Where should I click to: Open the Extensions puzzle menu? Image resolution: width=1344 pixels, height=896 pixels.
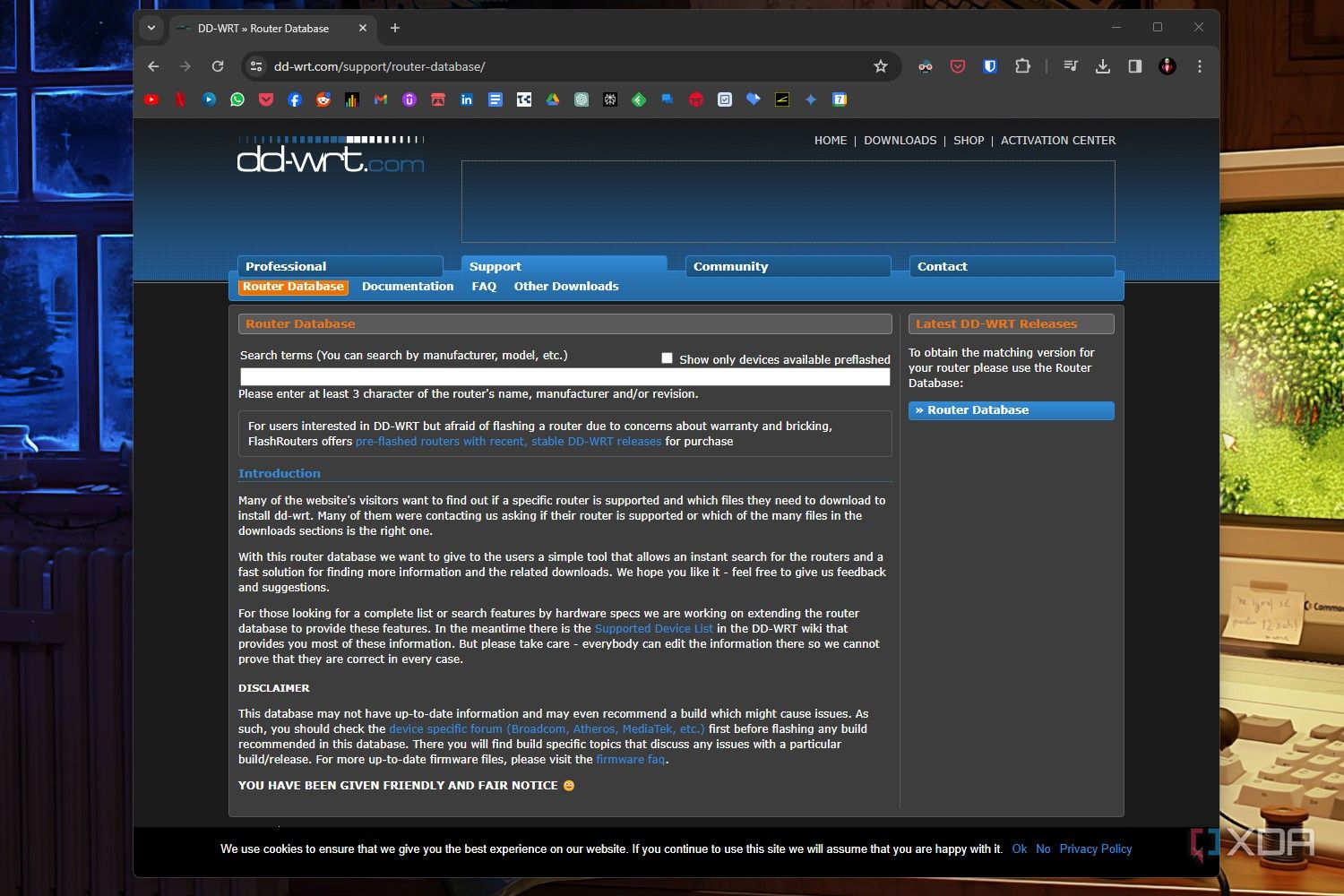pos(1022,66)
